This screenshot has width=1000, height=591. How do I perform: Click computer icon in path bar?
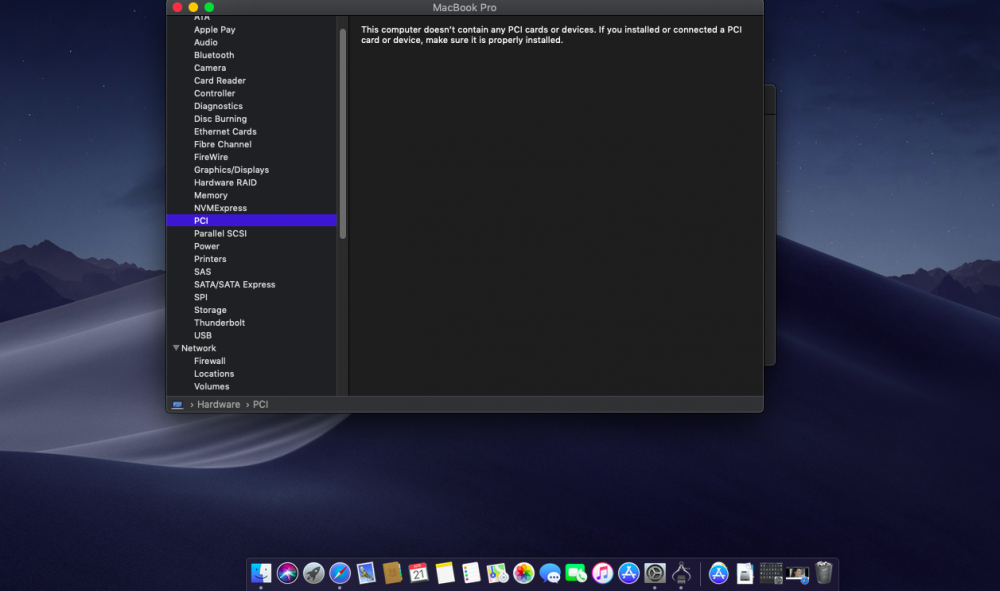tap(177, 405)
